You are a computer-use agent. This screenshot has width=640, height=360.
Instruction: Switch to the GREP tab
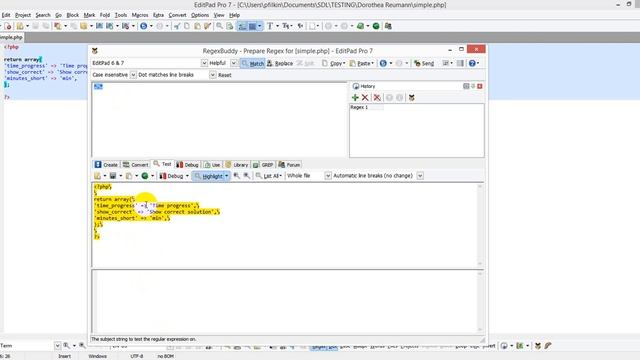[263, 165]
